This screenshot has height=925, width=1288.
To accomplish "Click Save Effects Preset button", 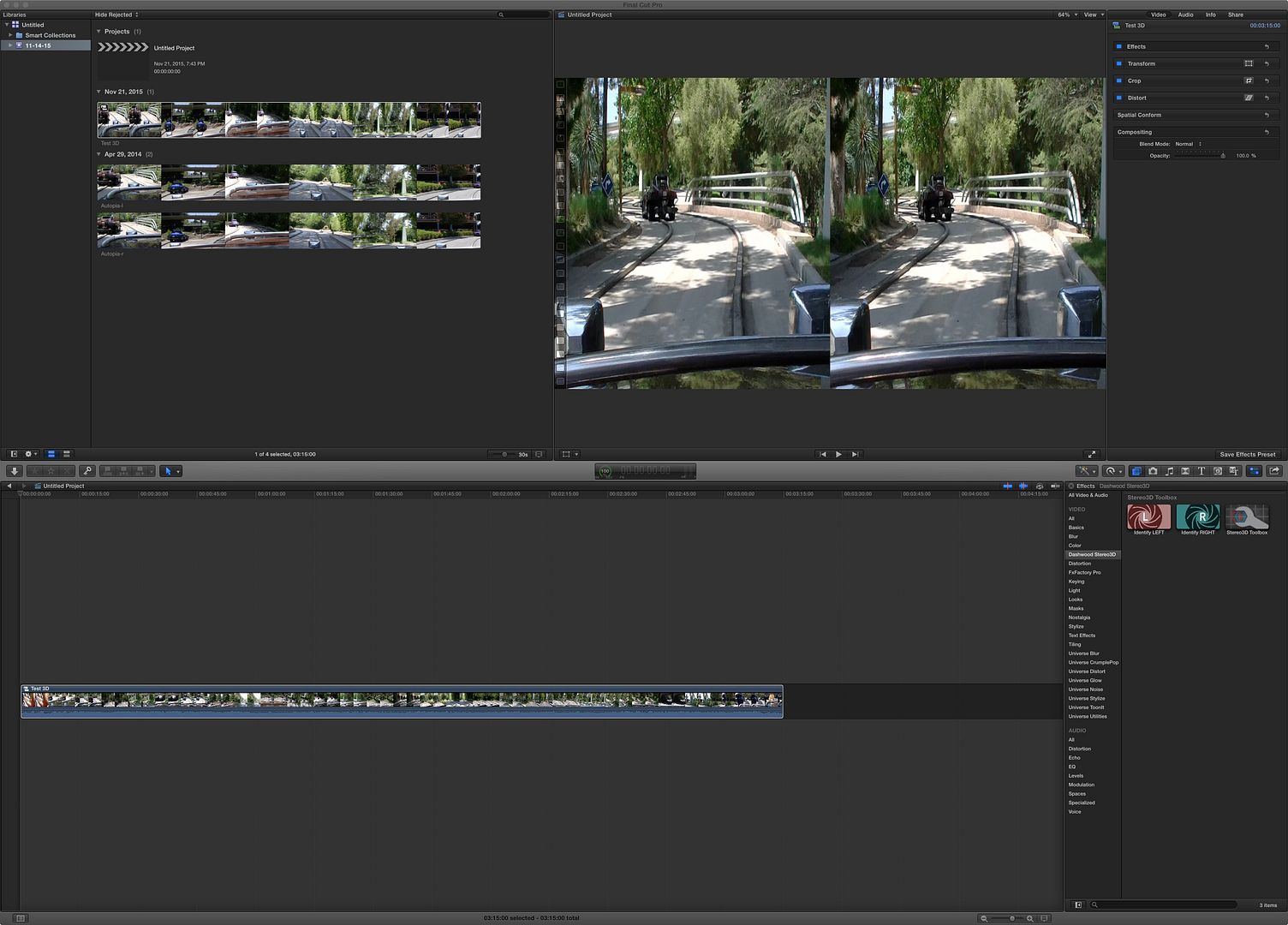I will 1247,454.
